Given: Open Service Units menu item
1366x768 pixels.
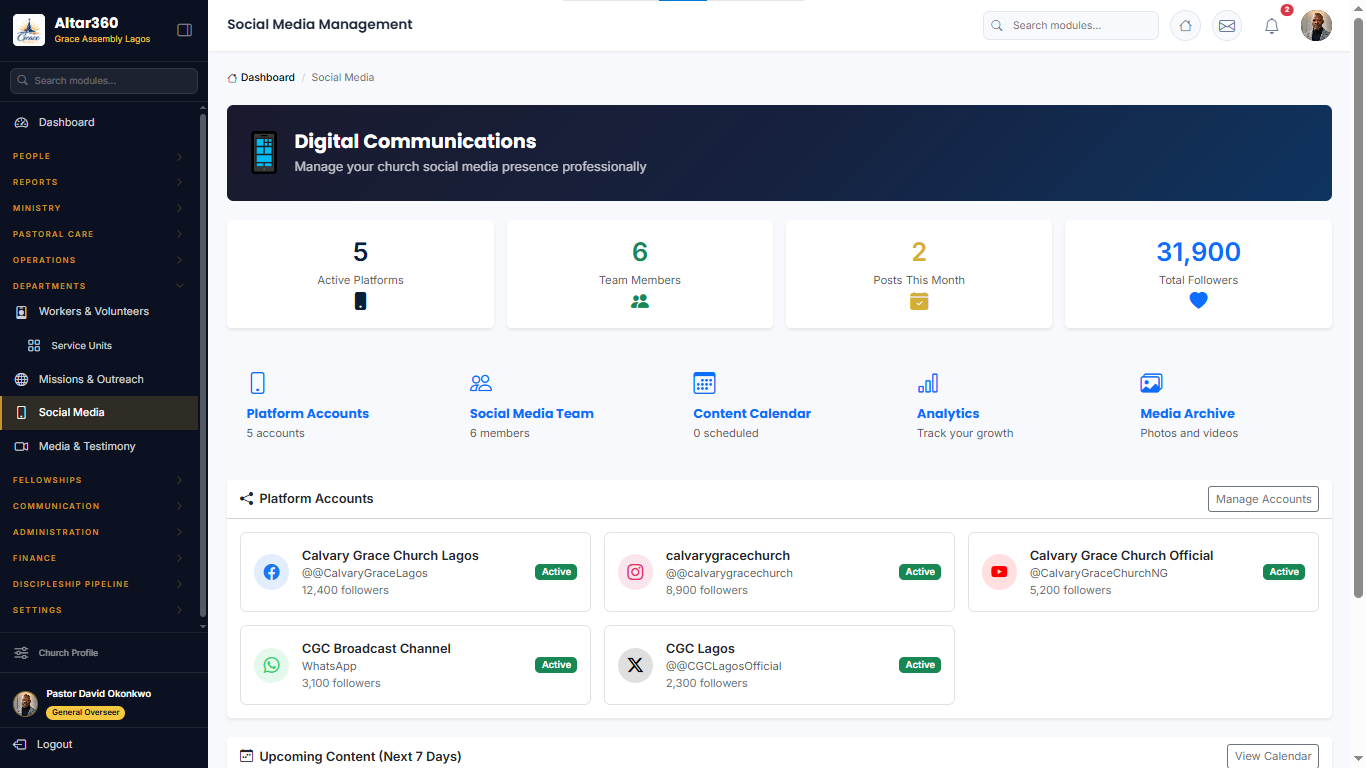Looking at the screenshot, I should [99, 345].
